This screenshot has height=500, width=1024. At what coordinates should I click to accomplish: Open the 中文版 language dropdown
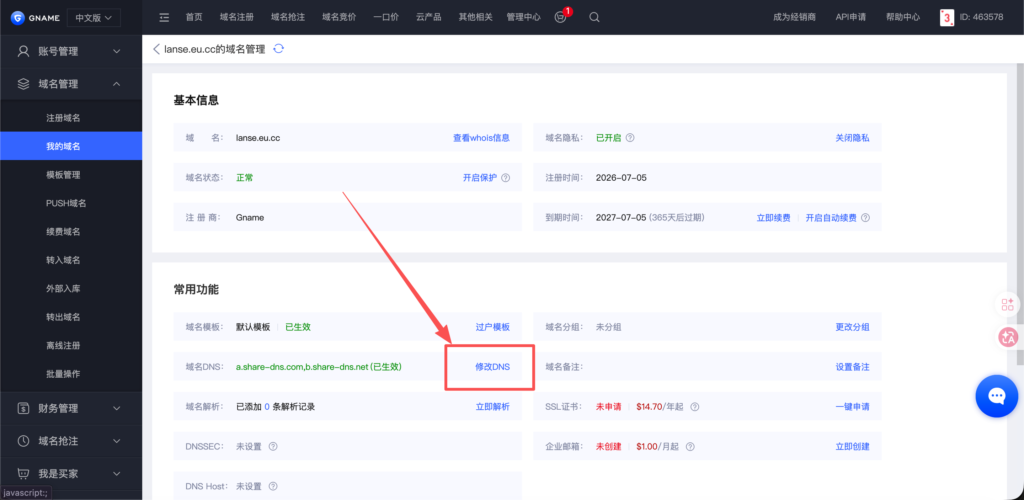(93, 18)
